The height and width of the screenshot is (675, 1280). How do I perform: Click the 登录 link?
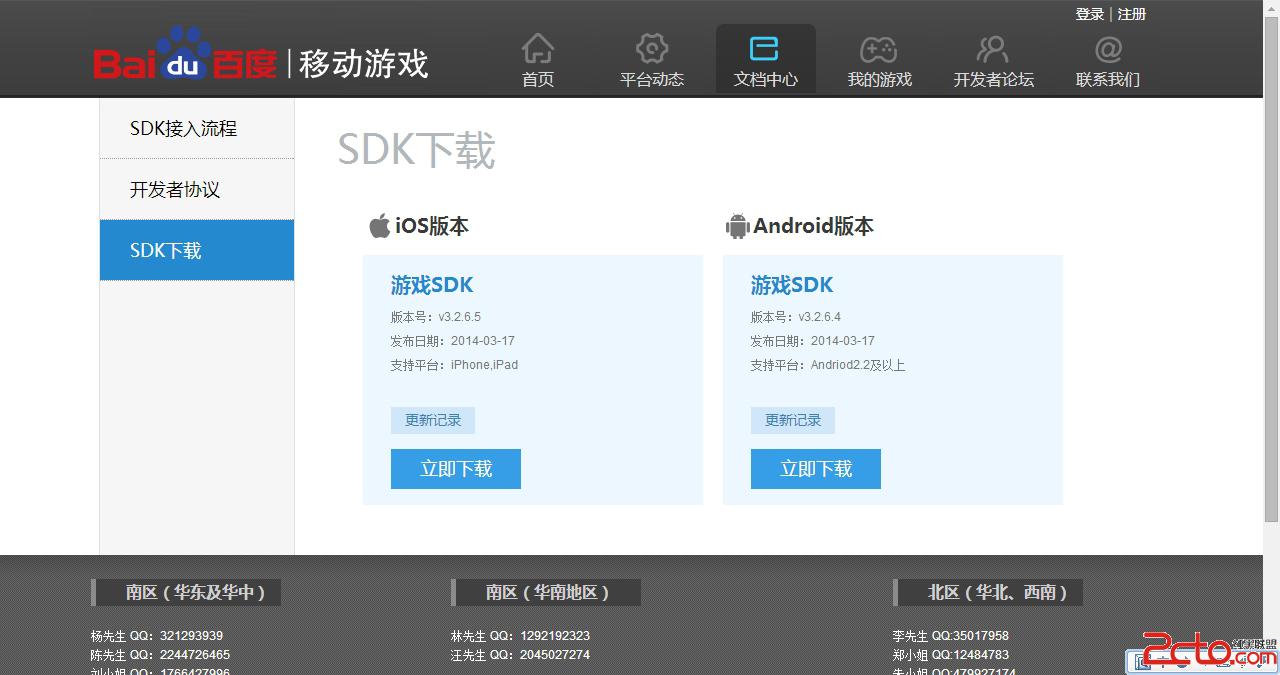pyautogui.click(x=1090, y=14)
